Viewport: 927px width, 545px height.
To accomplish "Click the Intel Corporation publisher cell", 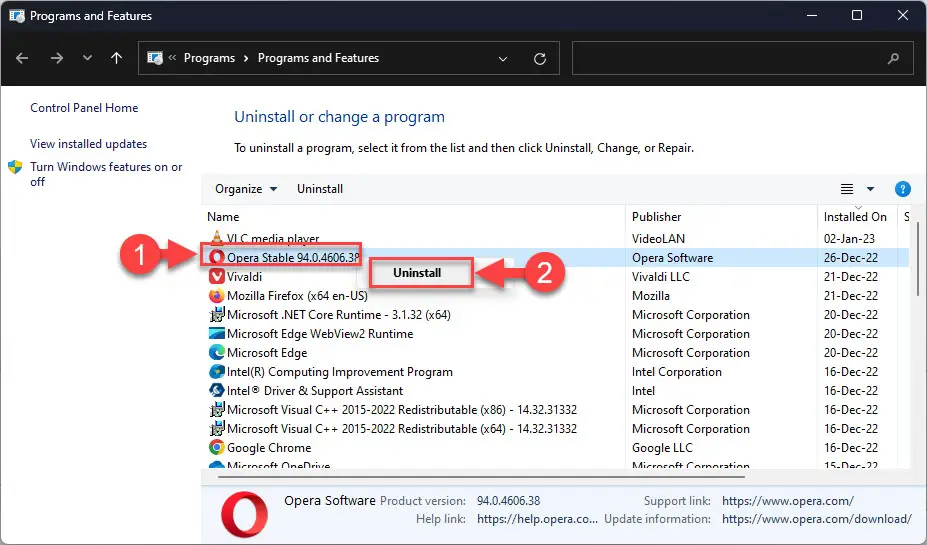I will (676, 372).
